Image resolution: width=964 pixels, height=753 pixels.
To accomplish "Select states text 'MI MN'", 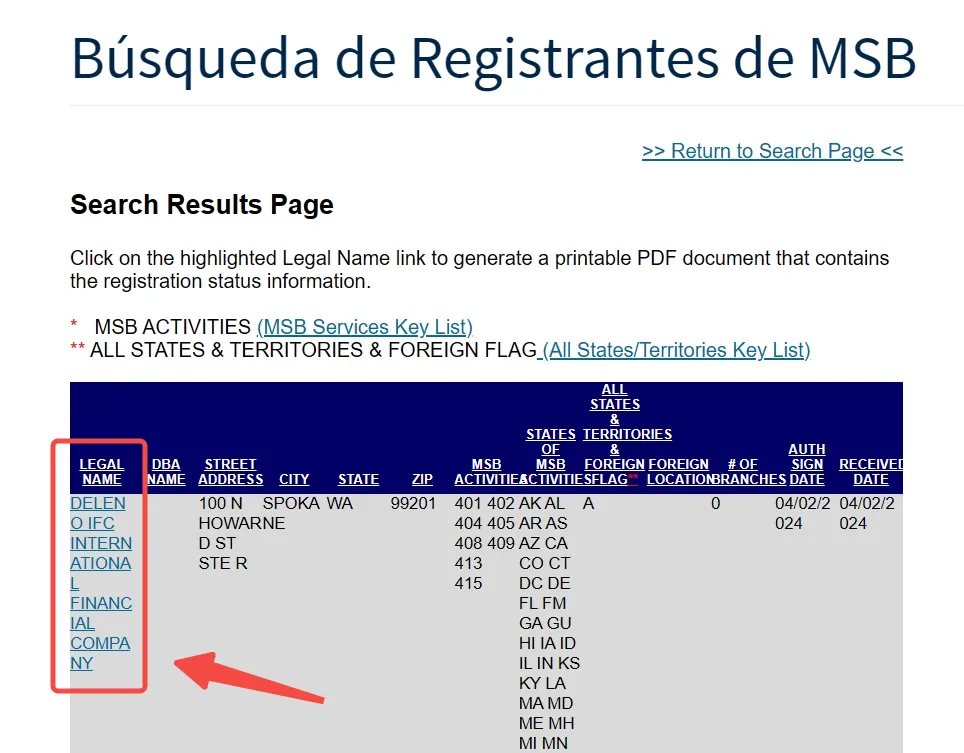I will [543, 743].
